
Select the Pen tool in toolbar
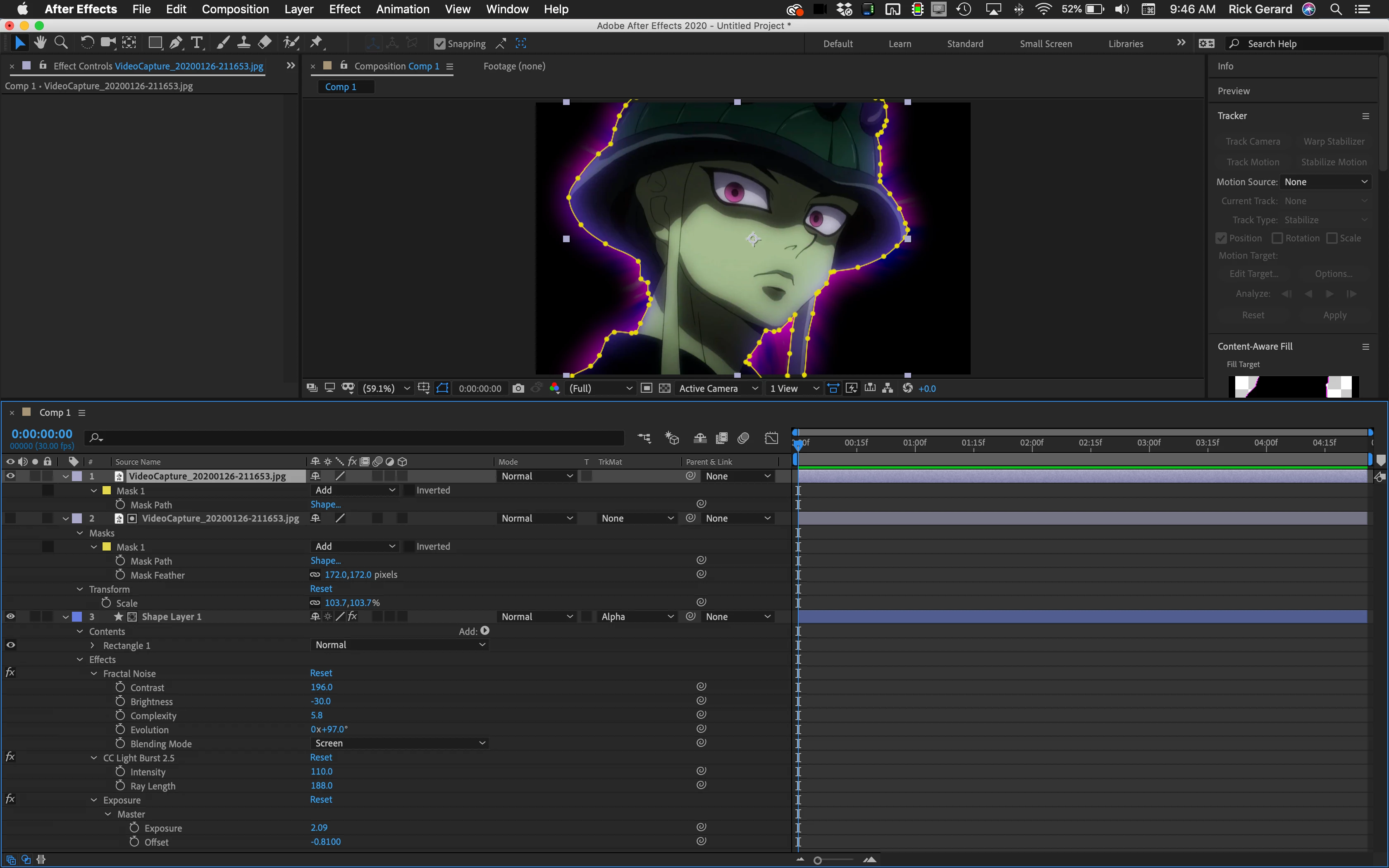click(x=176, y=43)
